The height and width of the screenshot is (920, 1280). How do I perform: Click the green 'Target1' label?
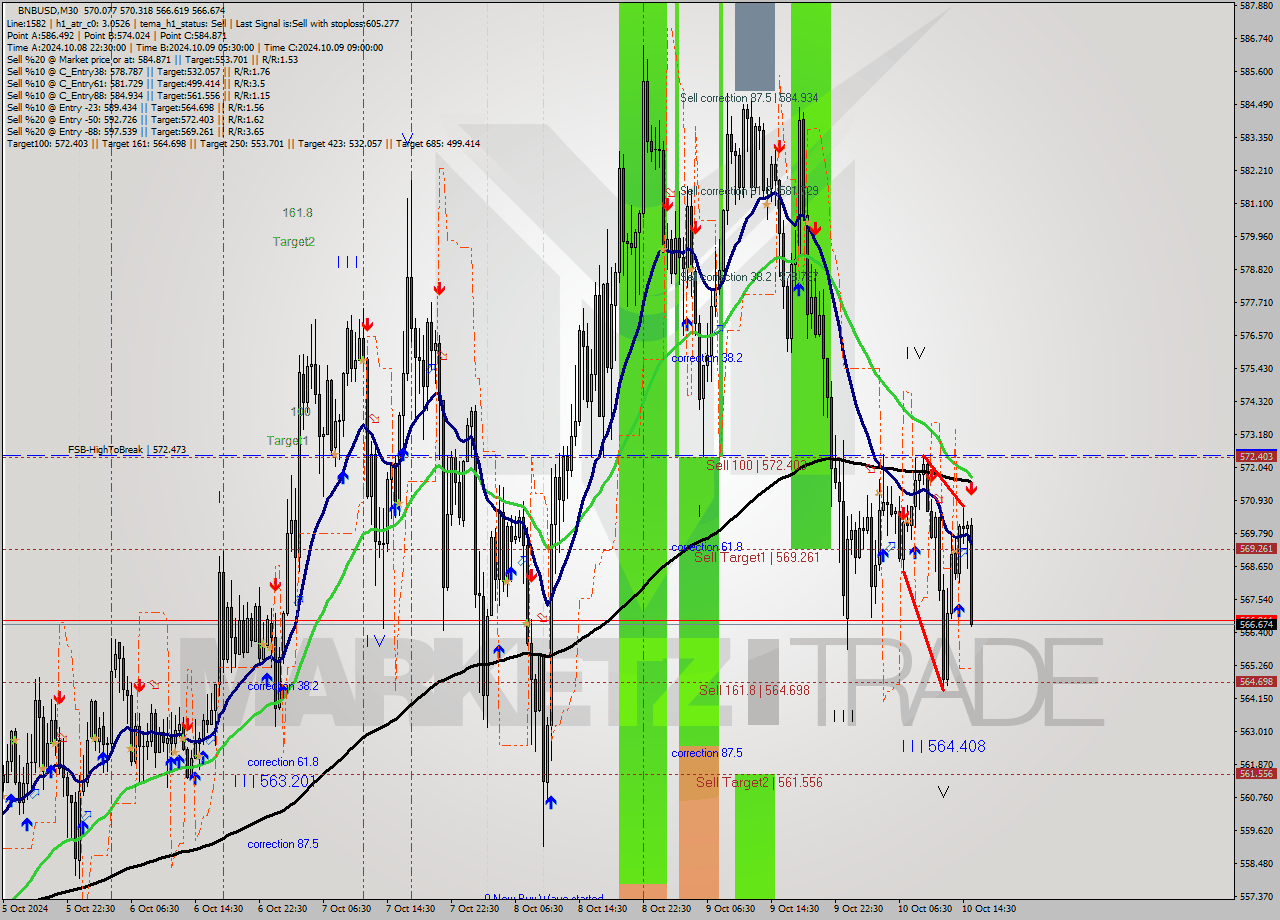coord(287,441)
